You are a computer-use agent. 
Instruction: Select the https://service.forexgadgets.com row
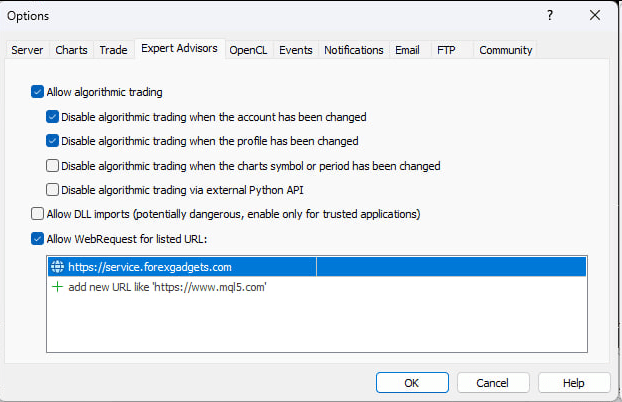(317, 267)
